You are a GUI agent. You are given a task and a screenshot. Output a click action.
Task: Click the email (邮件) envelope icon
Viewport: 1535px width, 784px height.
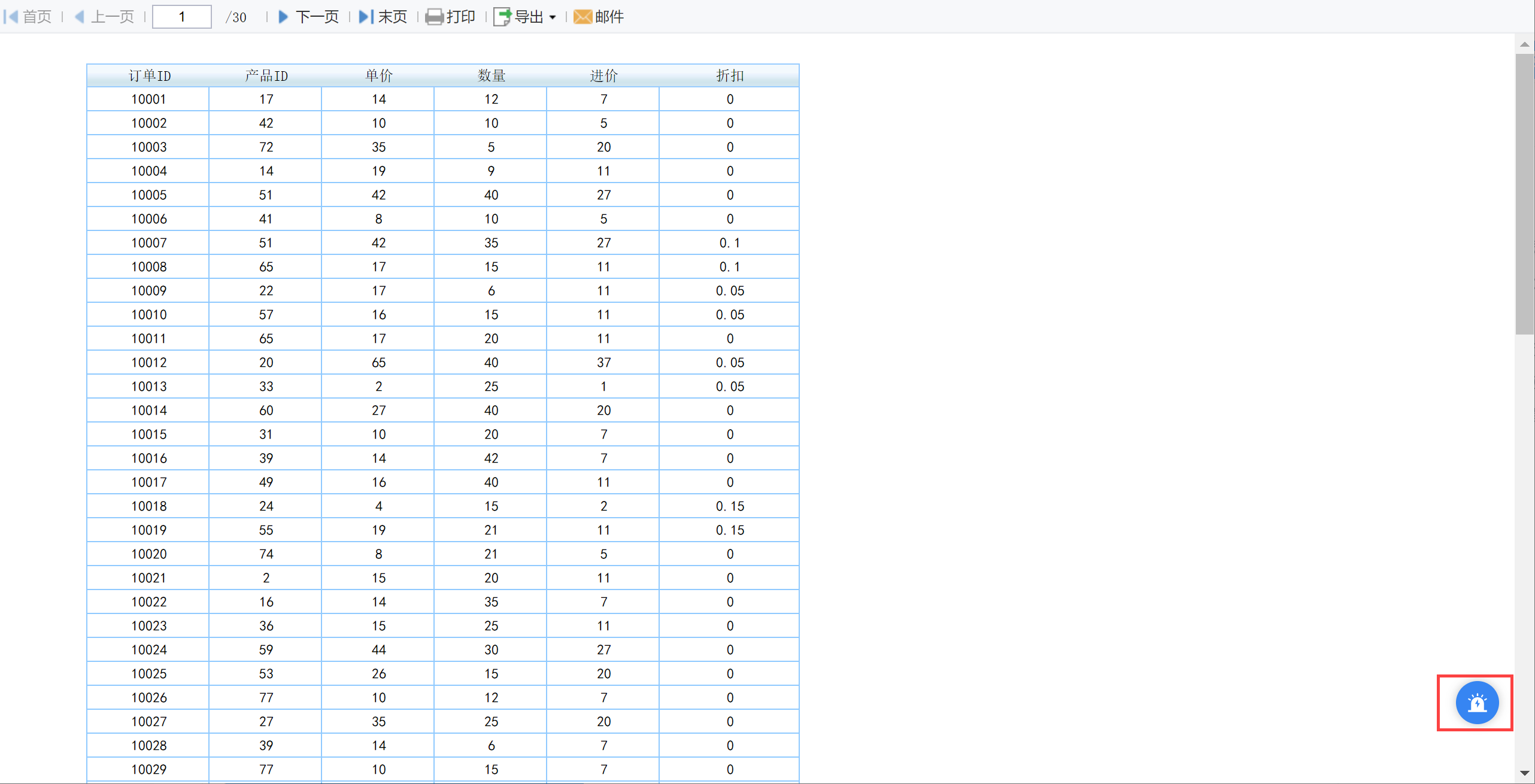point(583,17)
